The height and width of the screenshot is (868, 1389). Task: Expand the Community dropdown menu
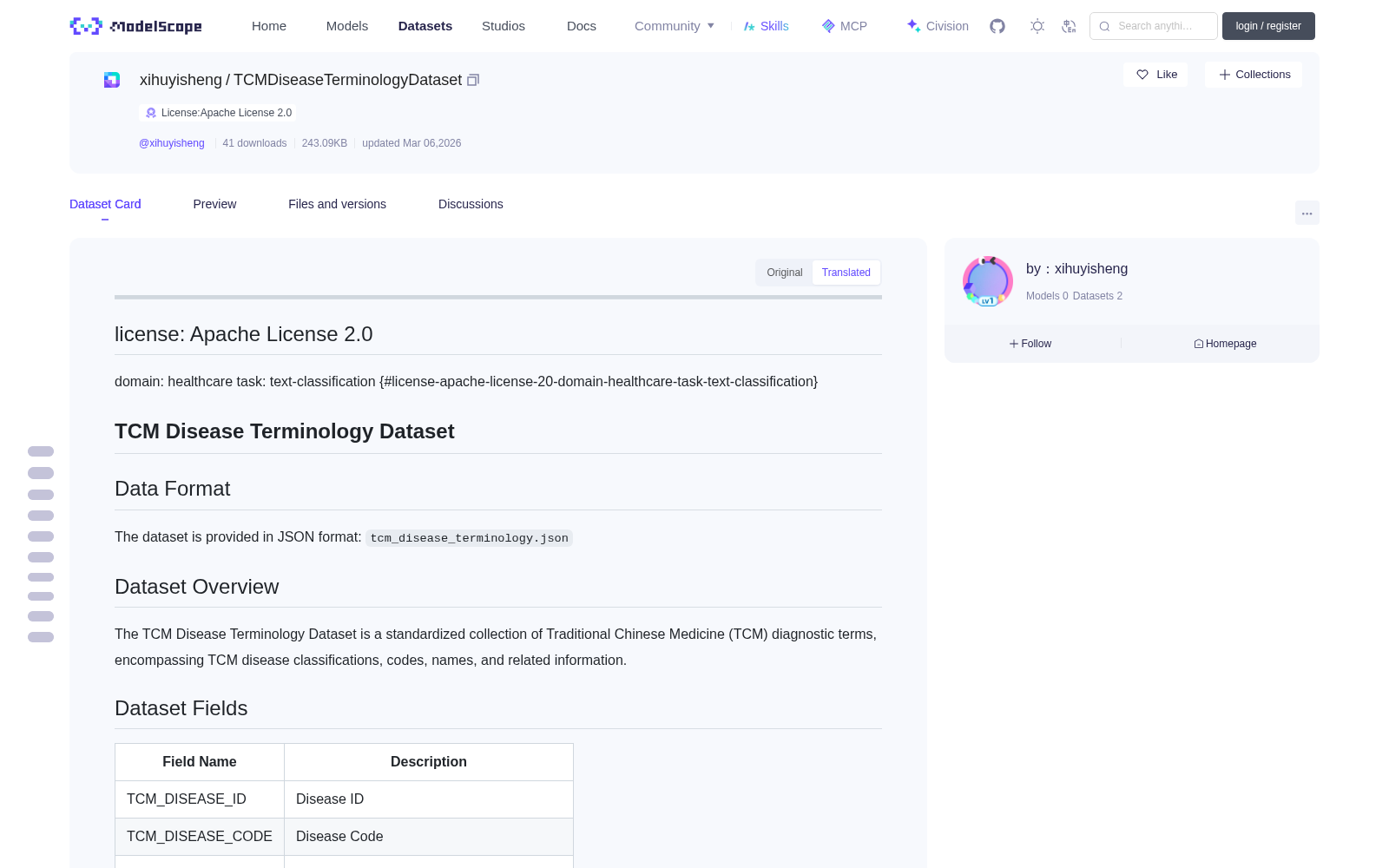(x=675, y=26)
